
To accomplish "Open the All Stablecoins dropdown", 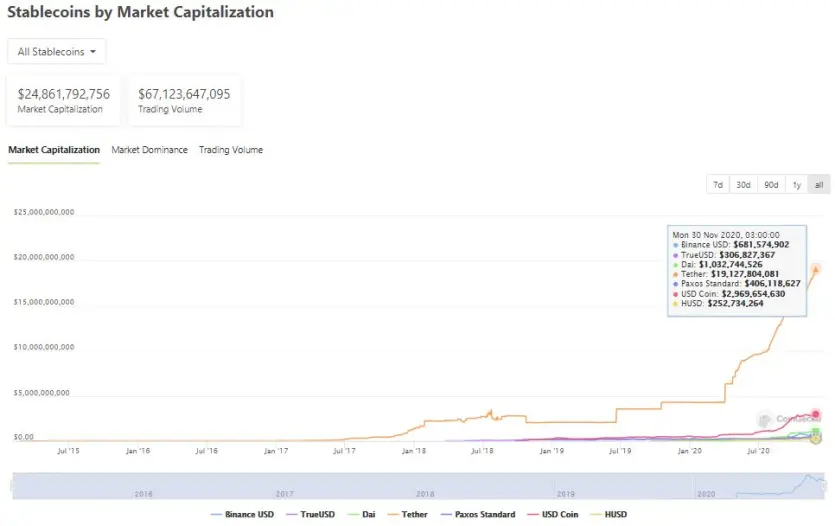I will [x=56, y=52].
